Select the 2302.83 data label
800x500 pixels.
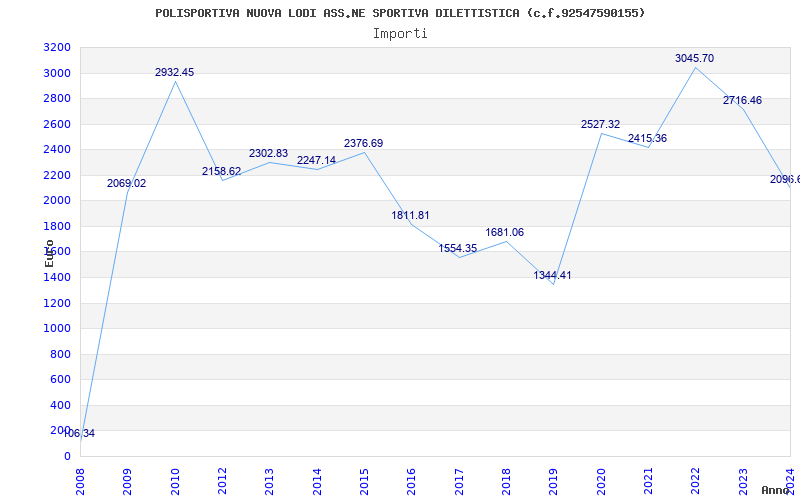(x=268, y=153)
